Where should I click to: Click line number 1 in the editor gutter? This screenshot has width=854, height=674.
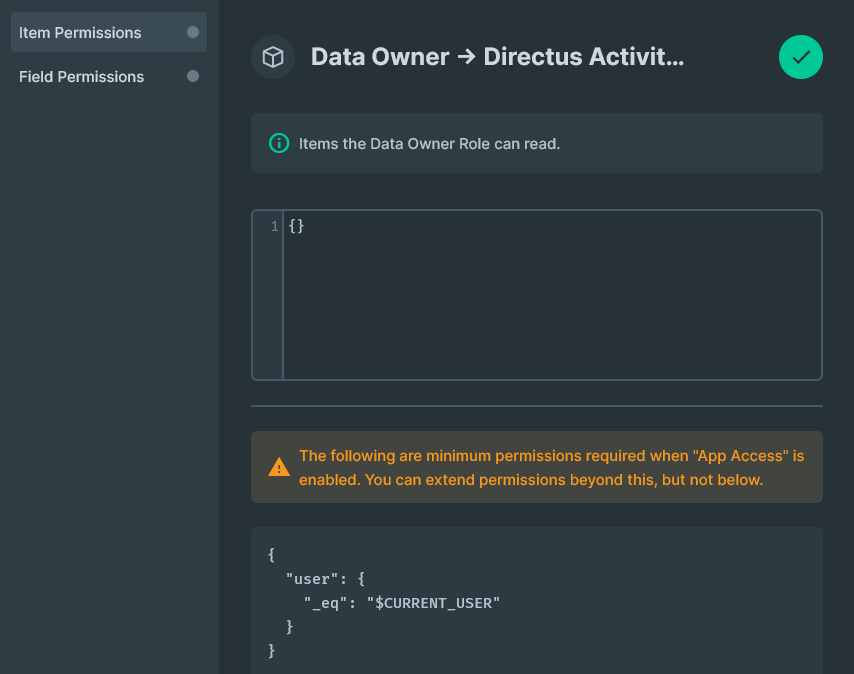[x=273, y=227]
